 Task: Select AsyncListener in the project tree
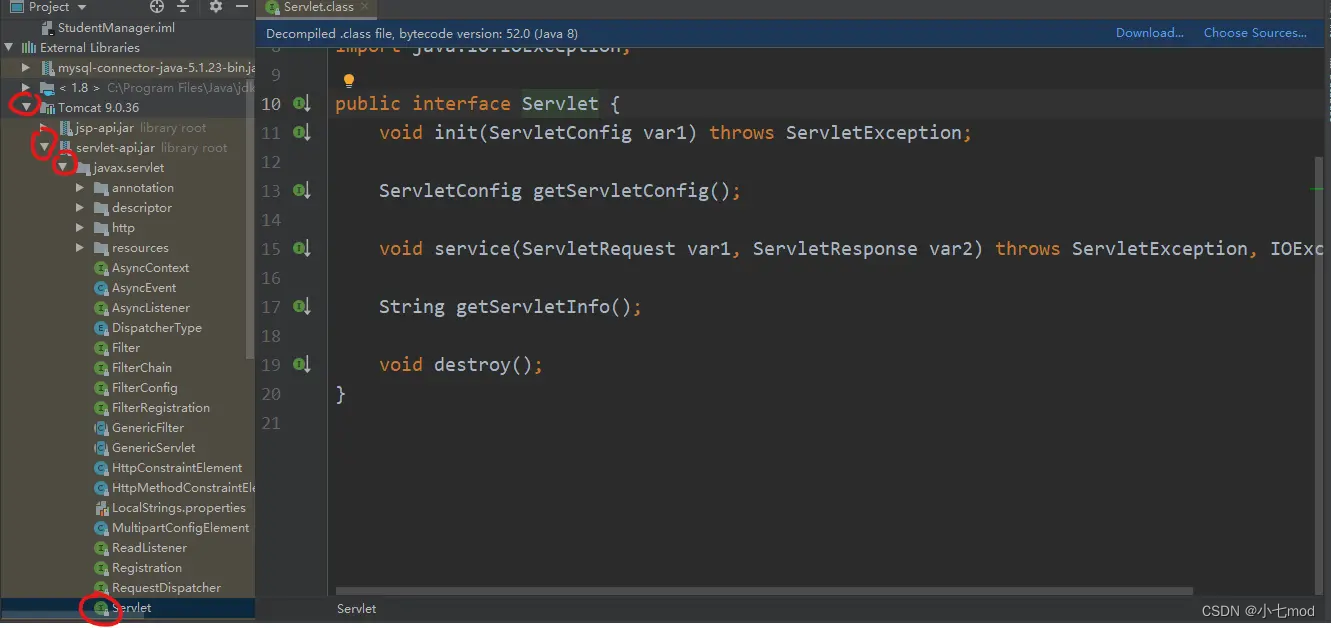point(128,308)
